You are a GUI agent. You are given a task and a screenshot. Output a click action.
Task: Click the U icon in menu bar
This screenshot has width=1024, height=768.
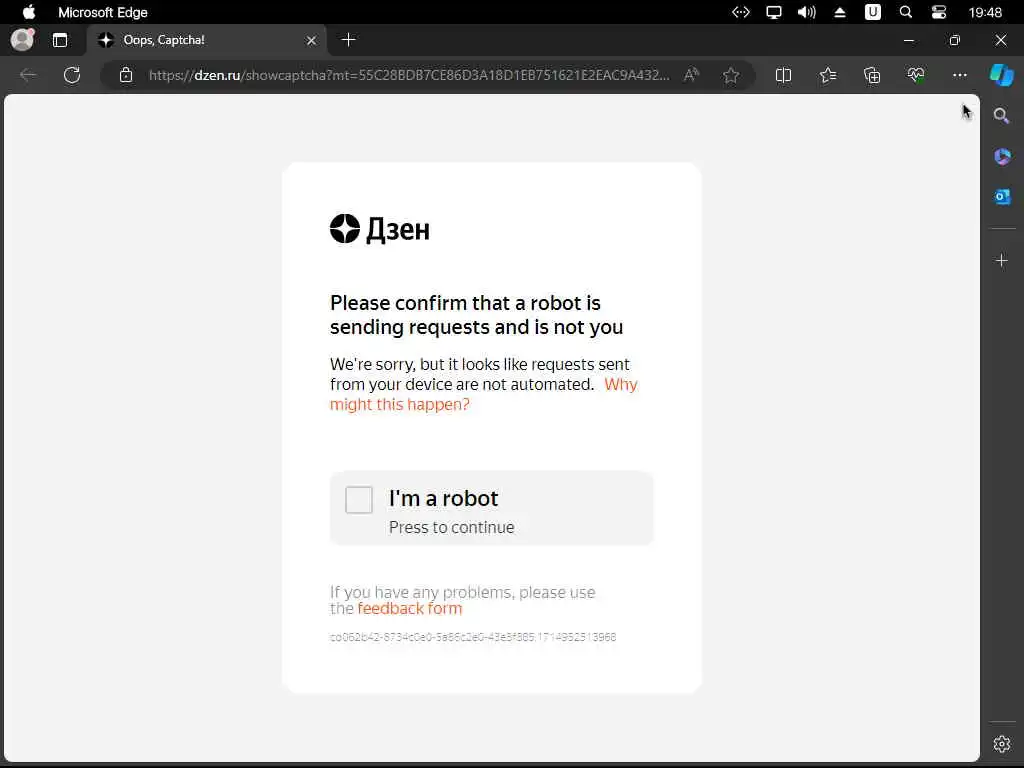point(872,12)
